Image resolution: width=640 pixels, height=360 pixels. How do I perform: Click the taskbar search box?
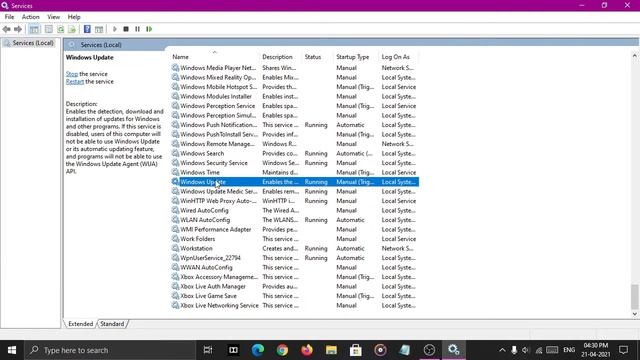[109, 350]
